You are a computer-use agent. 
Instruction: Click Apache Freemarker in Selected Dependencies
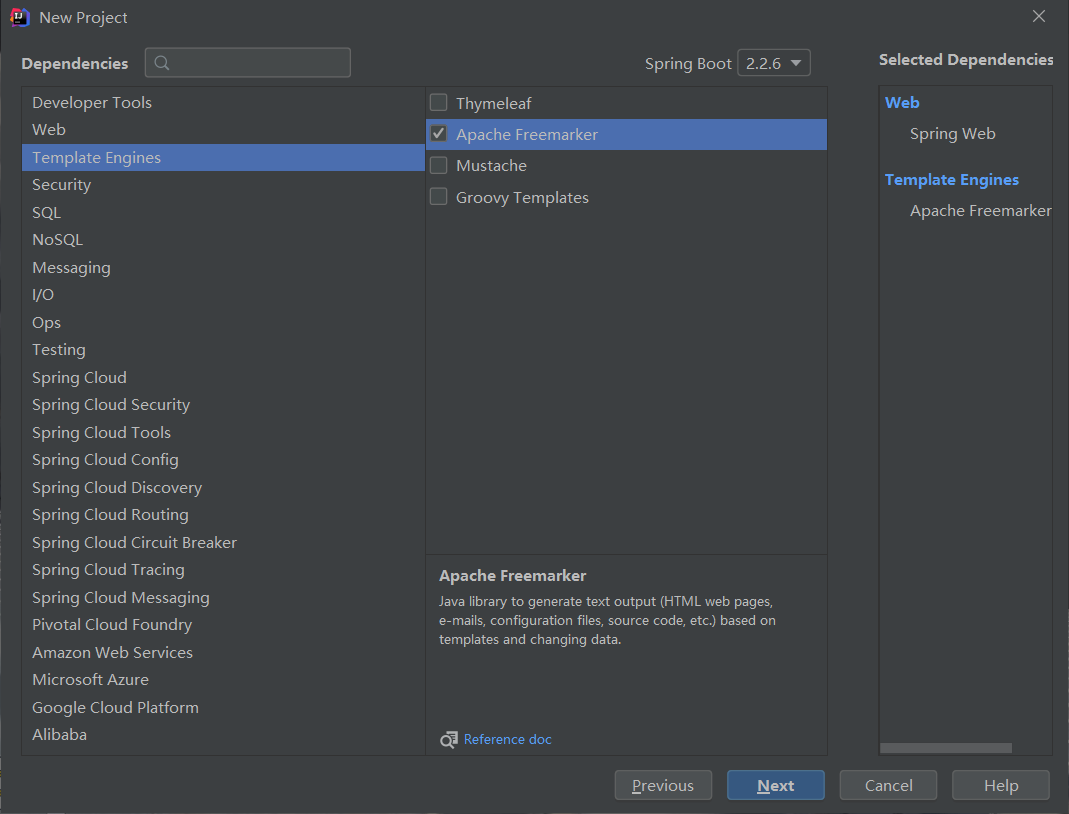pos(980,211)
